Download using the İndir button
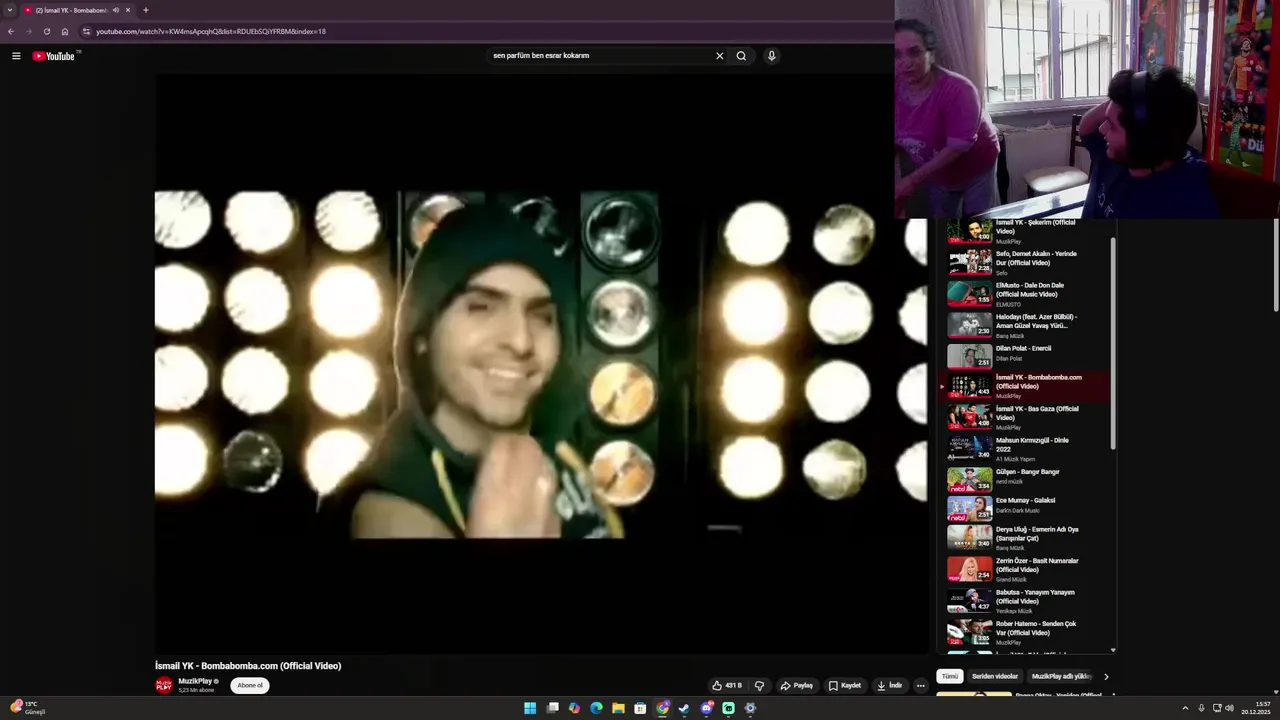 point(890,686)
